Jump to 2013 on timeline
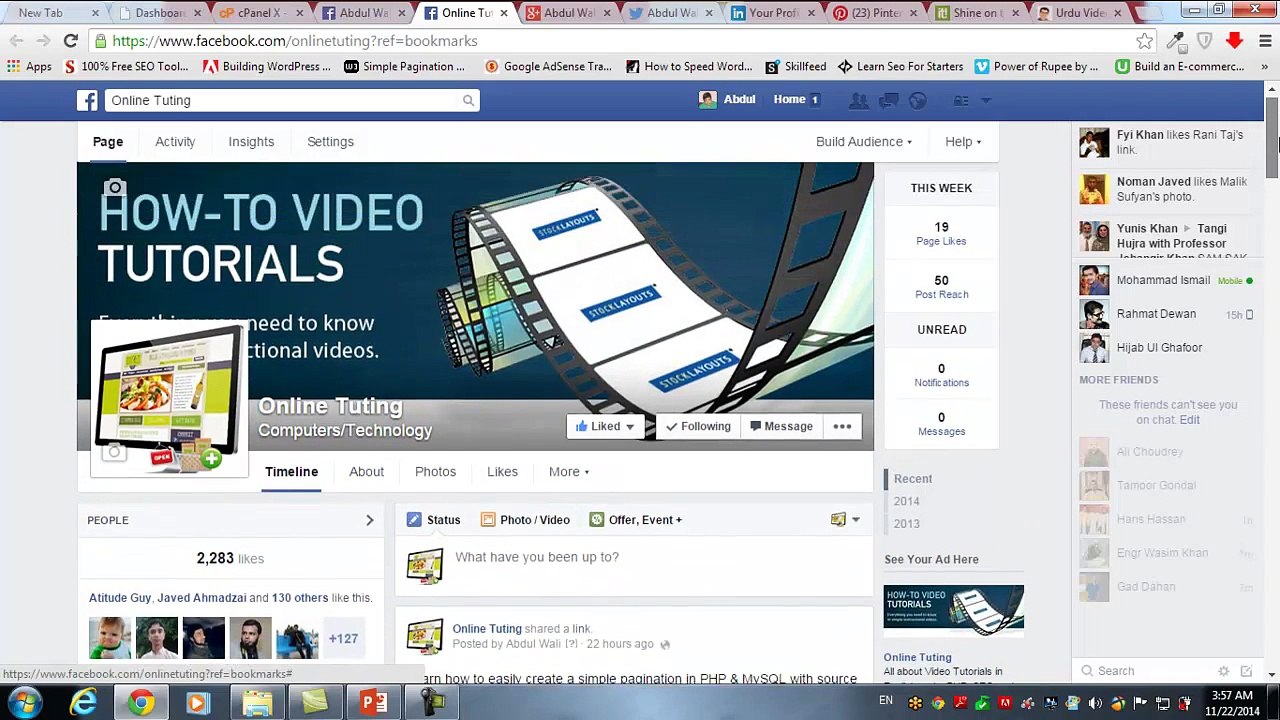The width and height of the screenshot is (1280, 720). (x=906, y=524)
